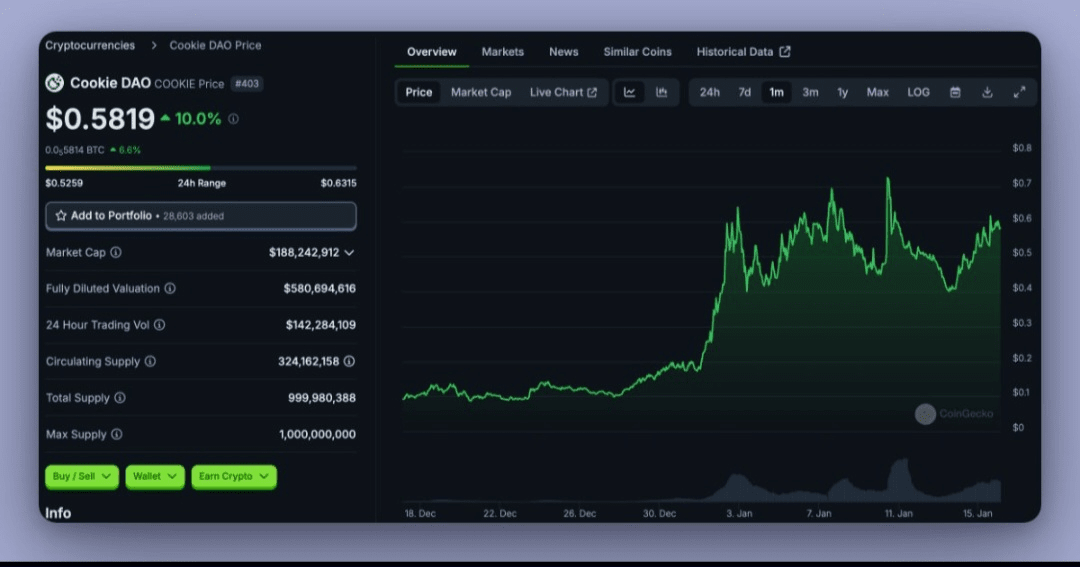Viewport: 1080px width, 567px height.
Task: Switch chart to Market Cap mode
Action: pos(481,92)
